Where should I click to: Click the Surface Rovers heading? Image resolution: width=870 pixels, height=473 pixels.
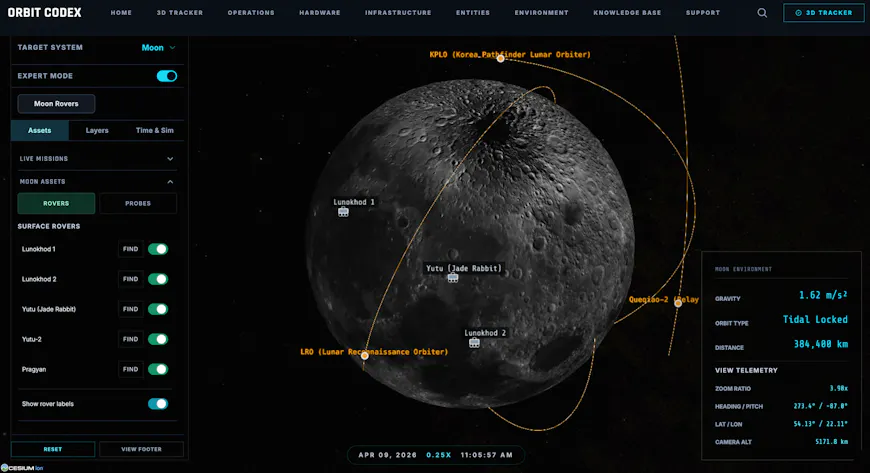coord(49,227)
